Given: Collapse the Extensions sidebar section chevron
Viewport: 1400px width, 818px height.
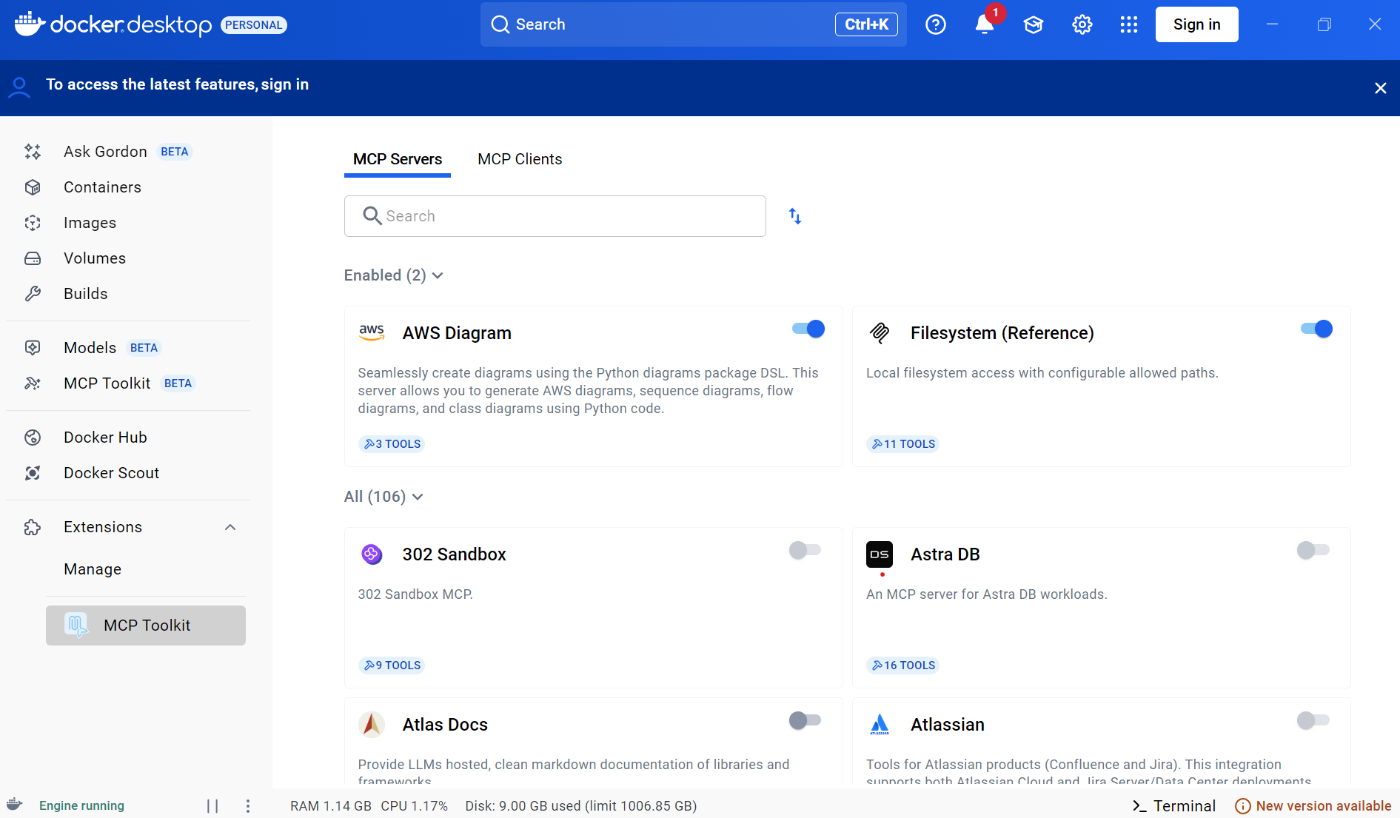Looking at the screenshot, I should (x=230, y=527).
